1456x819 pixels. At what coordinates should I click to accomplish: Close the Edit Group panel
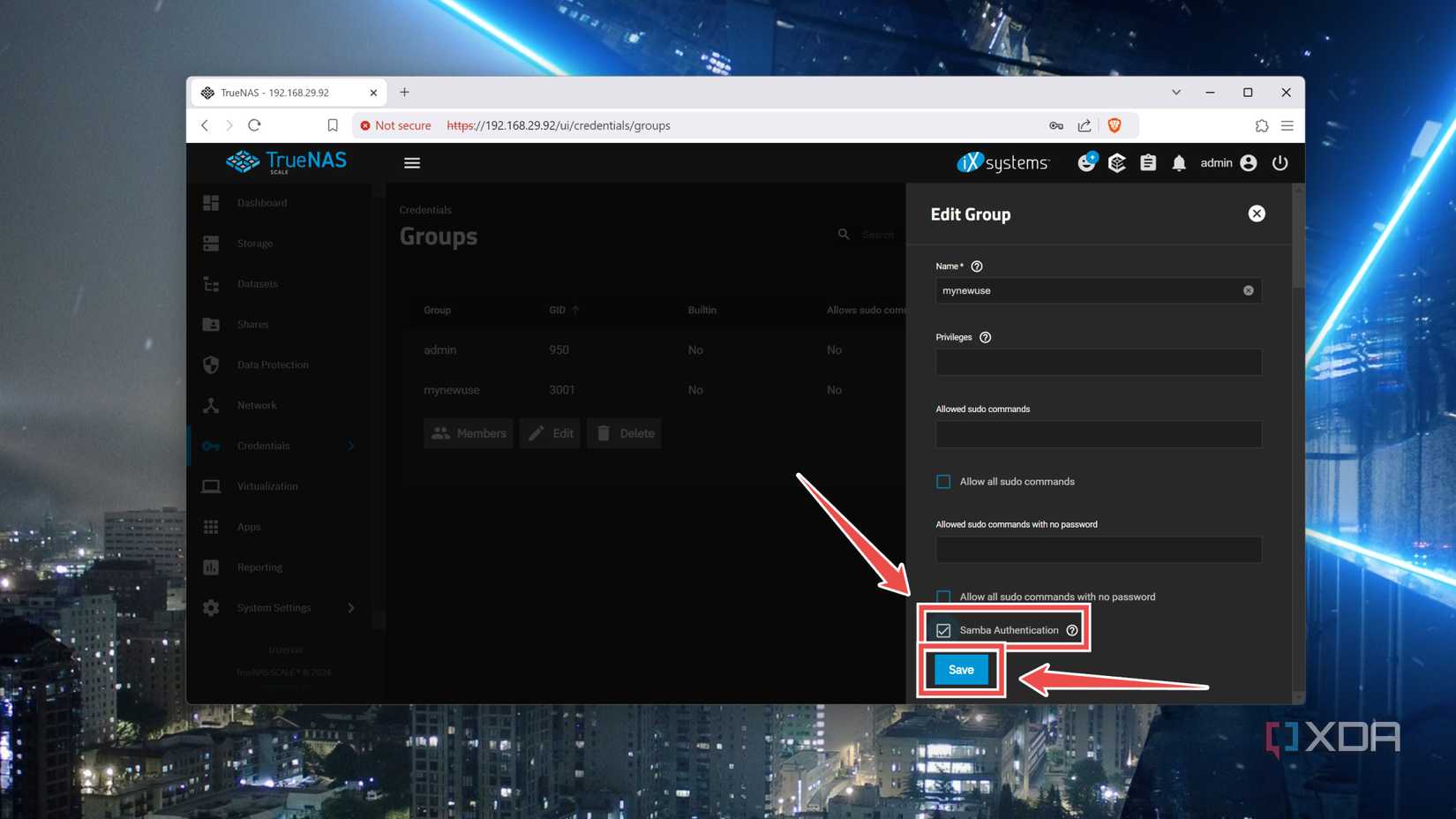[1257, 214]
